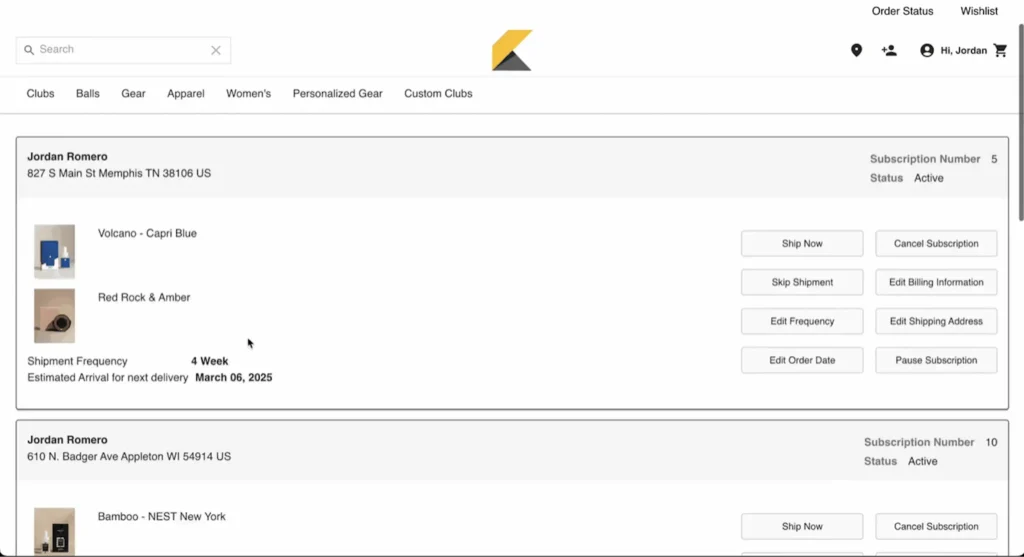
Task: Click the Hi, Jordan account greeting
Action: (x=963, y=50)
